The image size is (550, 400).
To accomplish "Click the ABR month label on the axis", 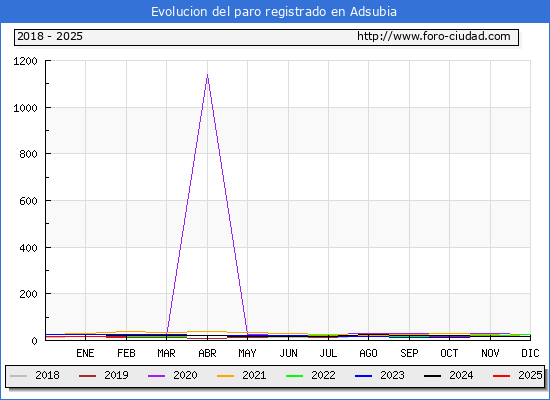I will [x=207, y=353].
